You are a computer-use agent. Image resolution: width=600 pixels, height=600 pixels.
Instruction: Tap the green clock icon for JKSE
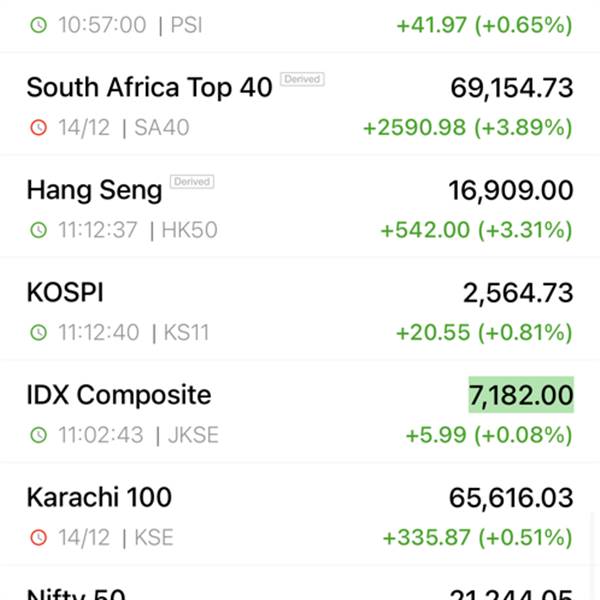coord(39,435)
